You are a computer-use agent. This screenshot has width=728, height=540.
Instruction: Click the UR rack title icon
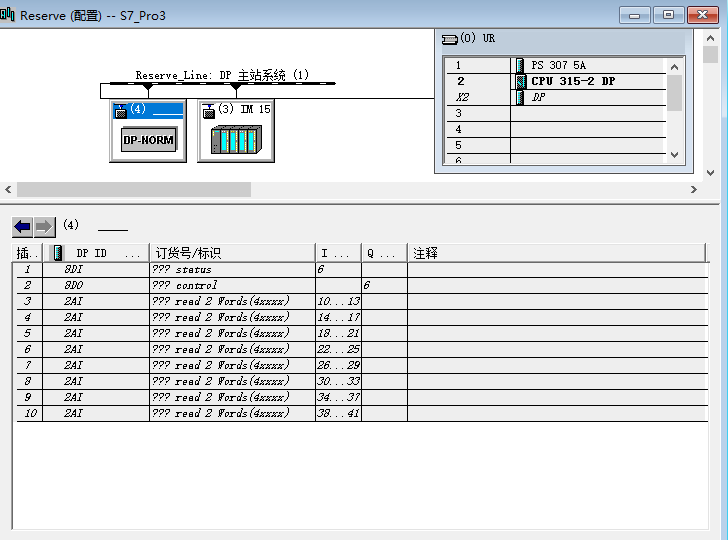[x=449, y=38]
